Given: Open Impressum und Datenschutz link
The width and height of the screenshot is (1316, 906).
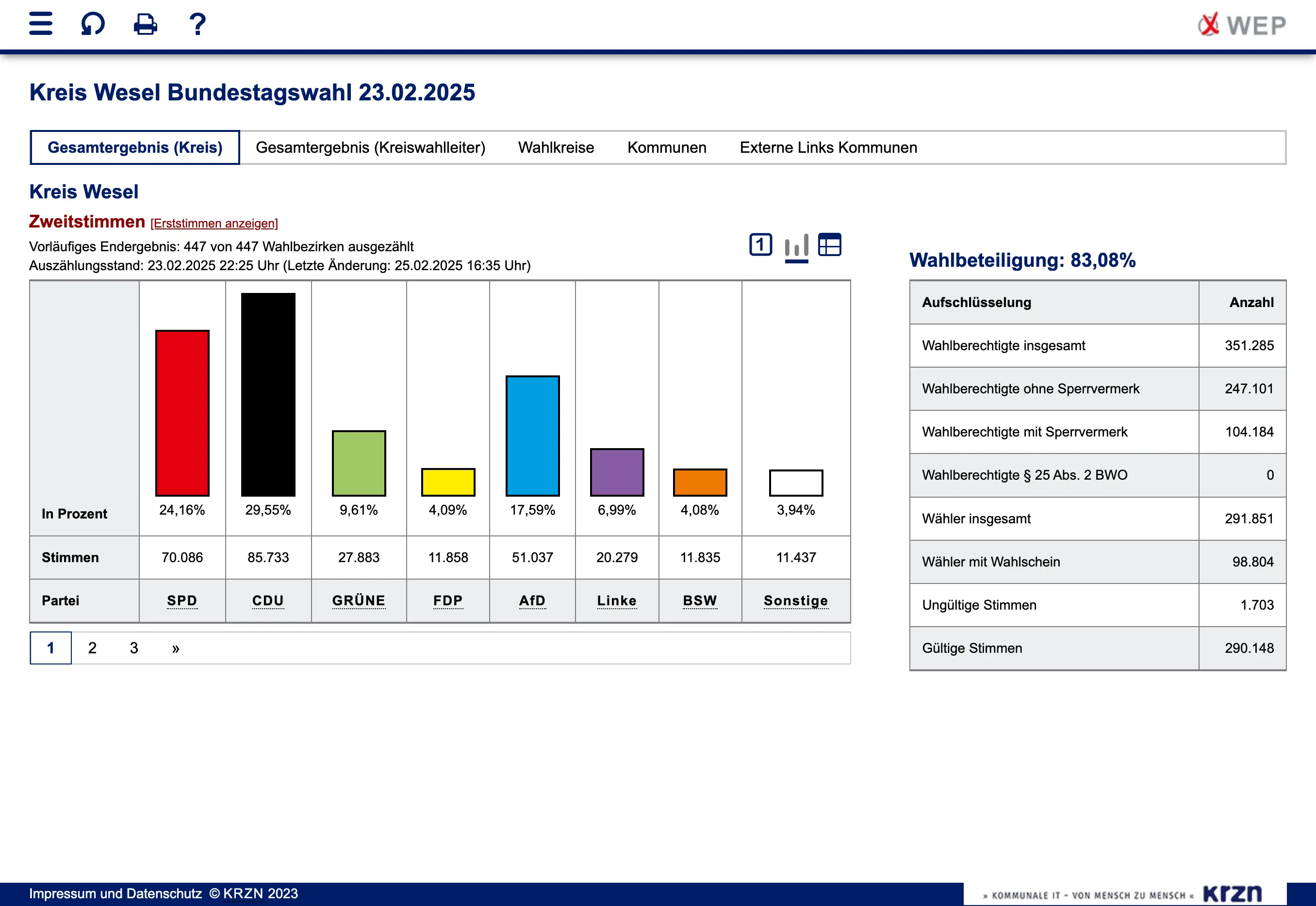Looking at the screenshot, I should 115,893.
